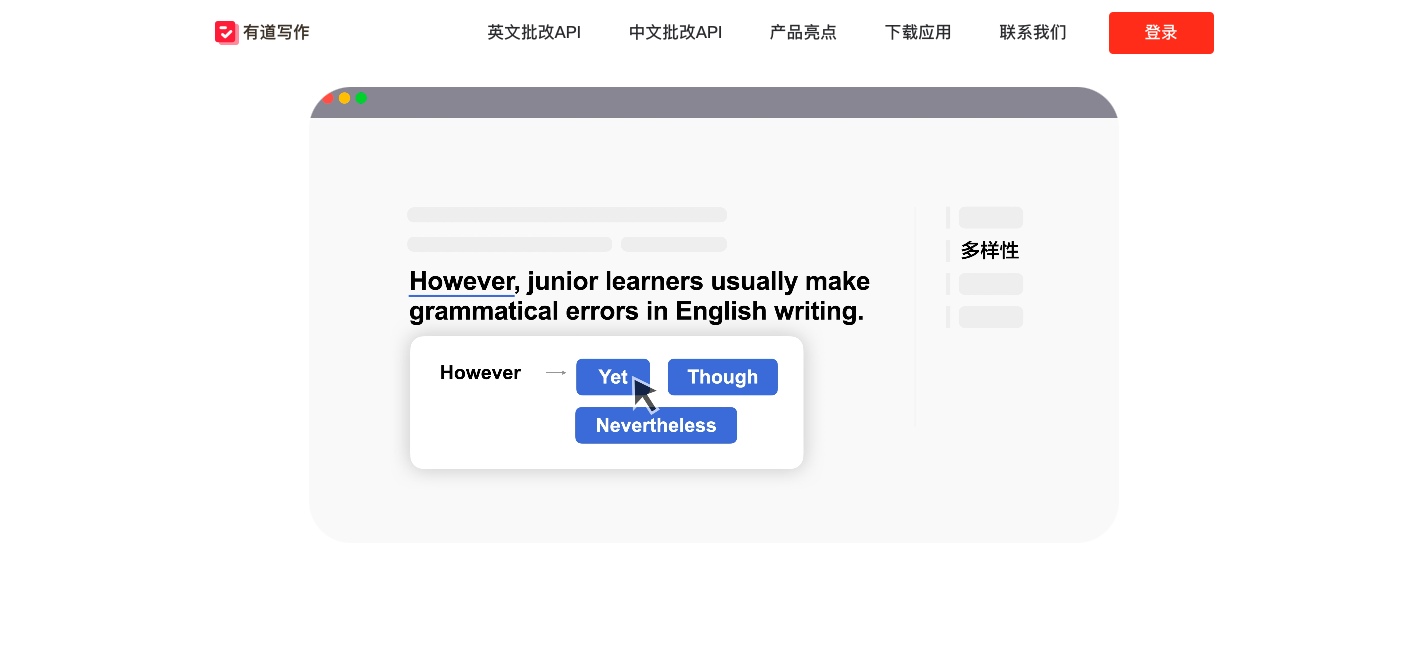This screenshot has height=659, width=1420.
Task: Click the gray sidebar placeholder directly below 多样性
Action: coord(990,284)
